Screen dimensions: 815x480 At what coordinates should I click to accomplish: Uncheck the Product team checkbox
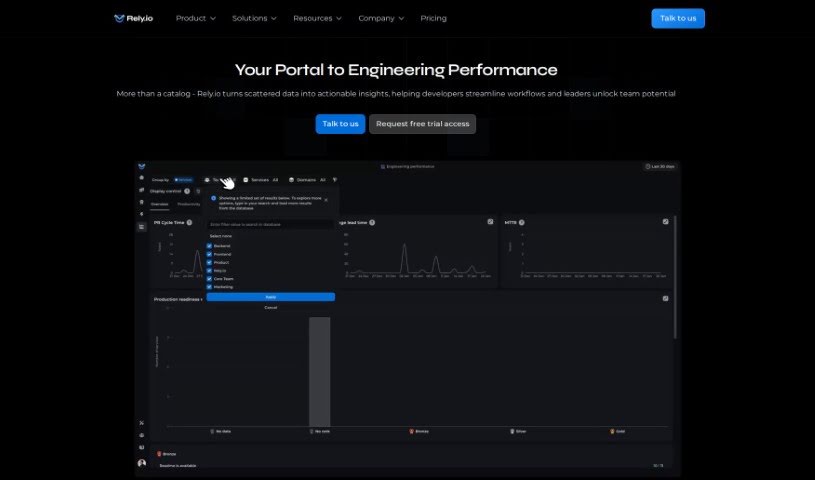209,263
